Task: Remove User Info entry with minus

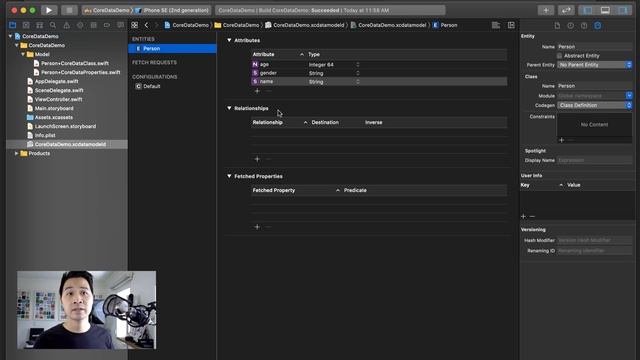Action: click(x=532, y=216)
